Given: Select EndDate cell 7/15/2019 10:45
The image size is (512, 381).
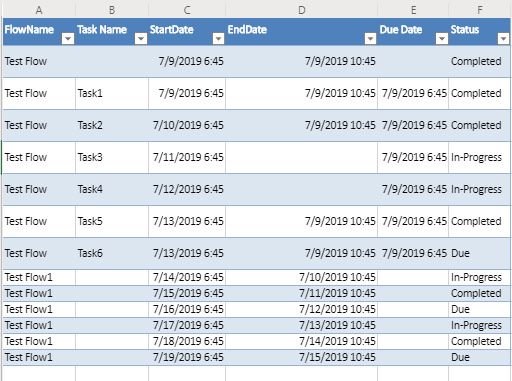Looking at the screenshot, I should click(x=302, y=357).
